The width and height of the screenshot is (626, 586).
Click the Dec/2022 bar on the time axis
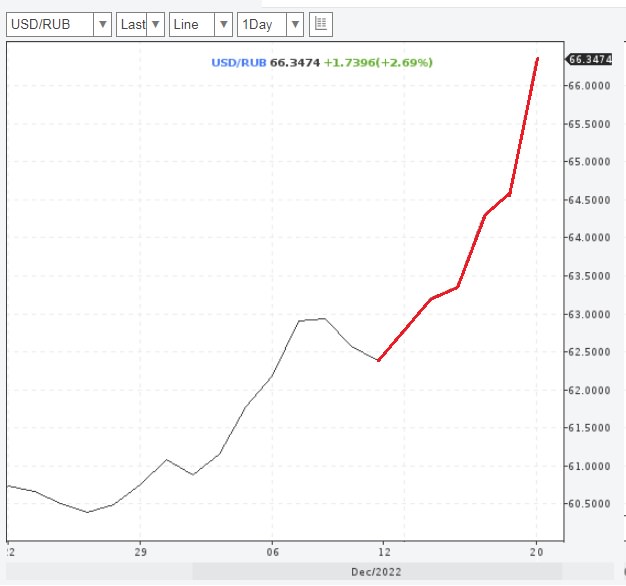click(x=378, y=572)
